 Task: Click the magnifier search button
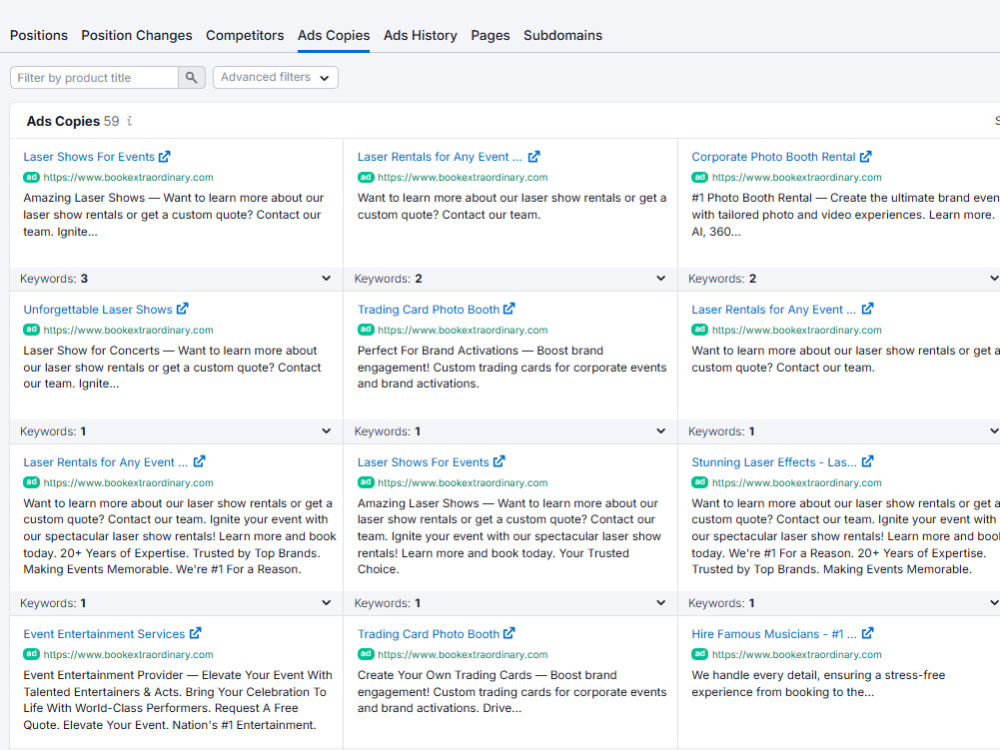pyautogui.click(x=191, y=78)
